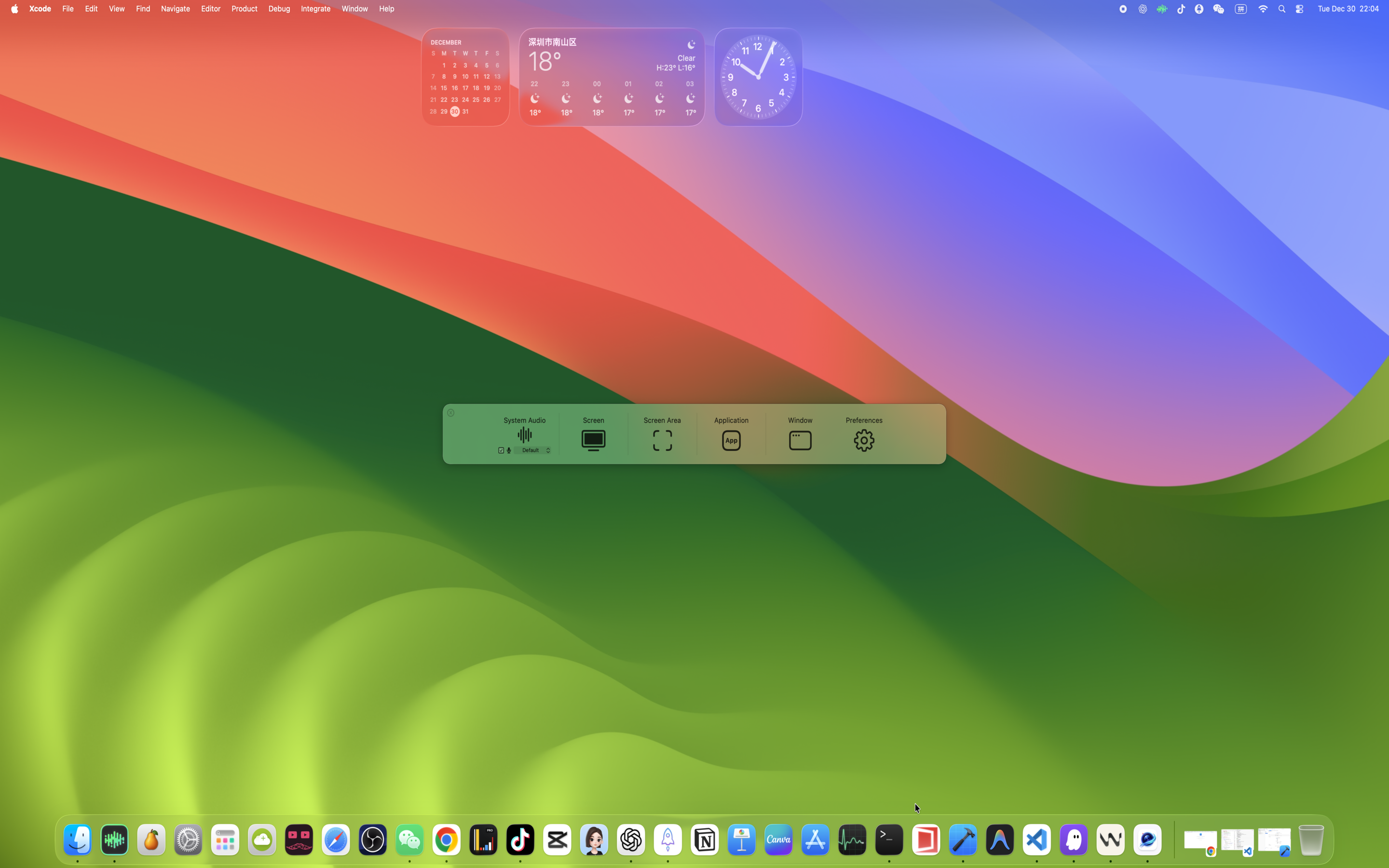
Task: Open the Product menu
Action: pos(244,9)
